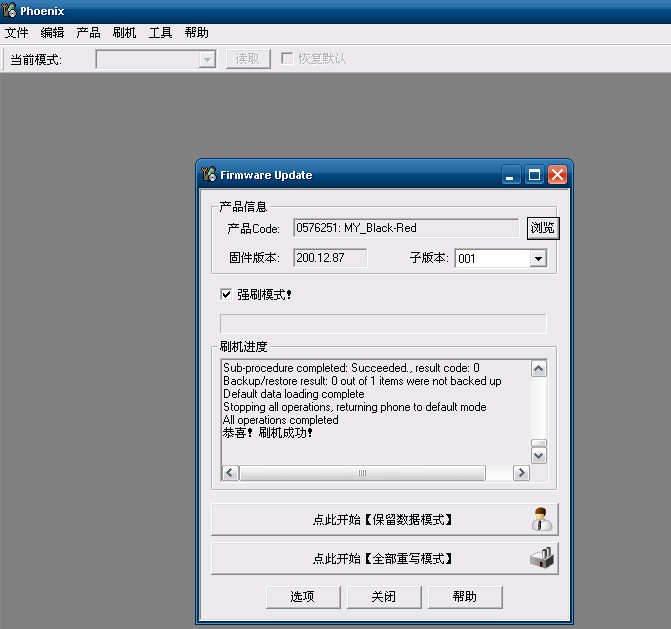
Task: Click the 产品Code input field
Action: coord(406,228)
